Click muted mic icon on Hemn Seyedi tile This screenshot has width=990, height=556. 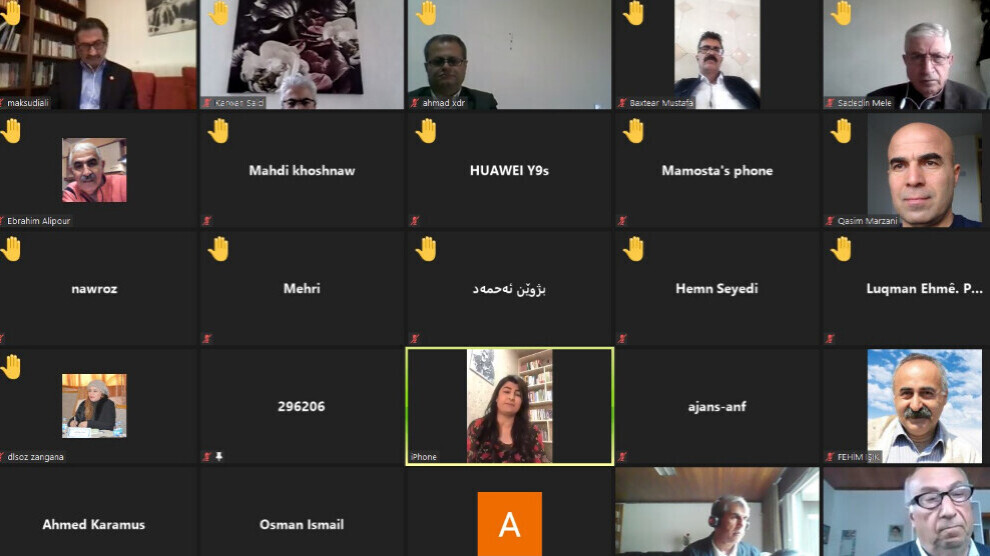(622, 339)
